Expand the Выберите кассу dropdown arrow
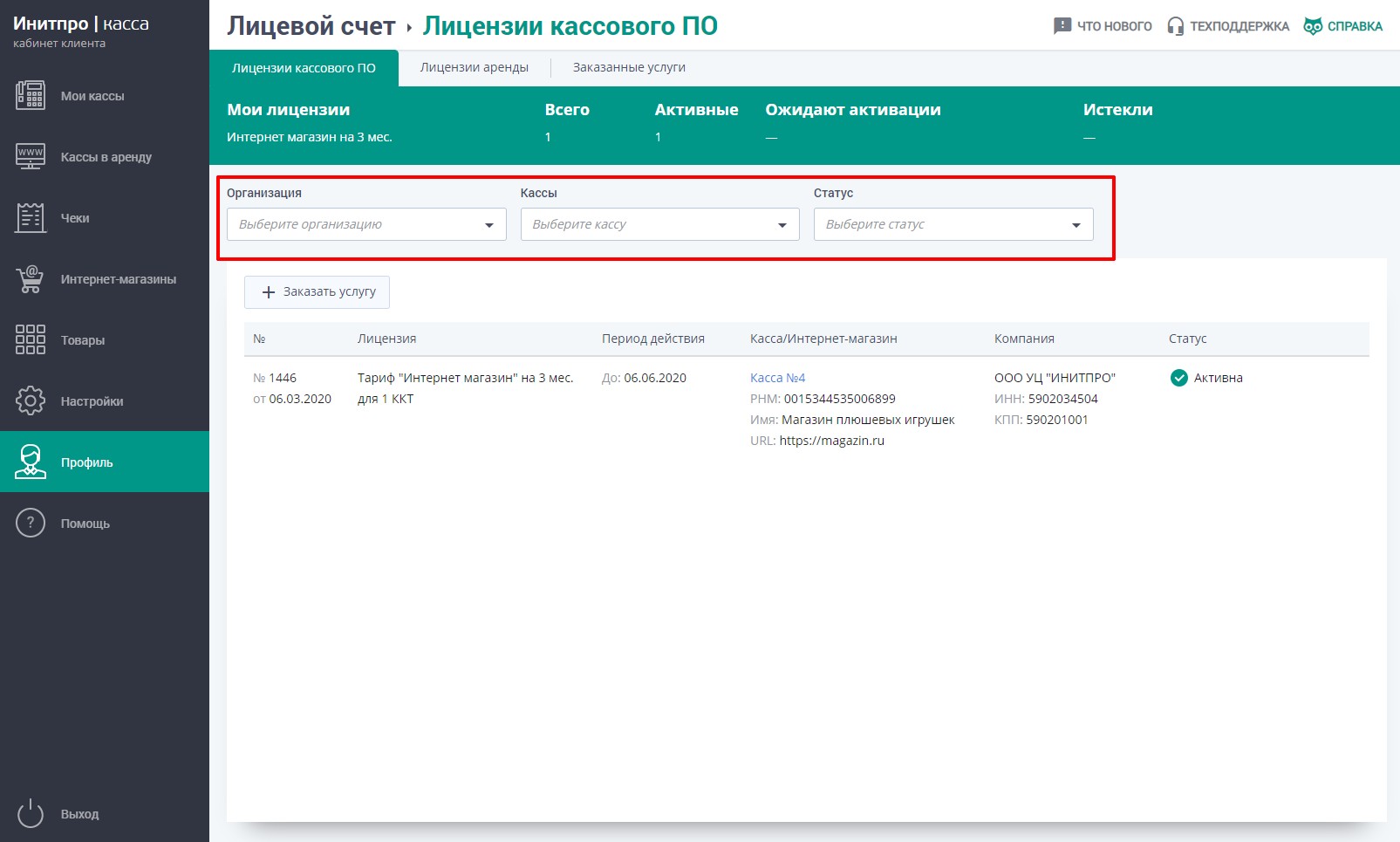 tap(782, 225)
